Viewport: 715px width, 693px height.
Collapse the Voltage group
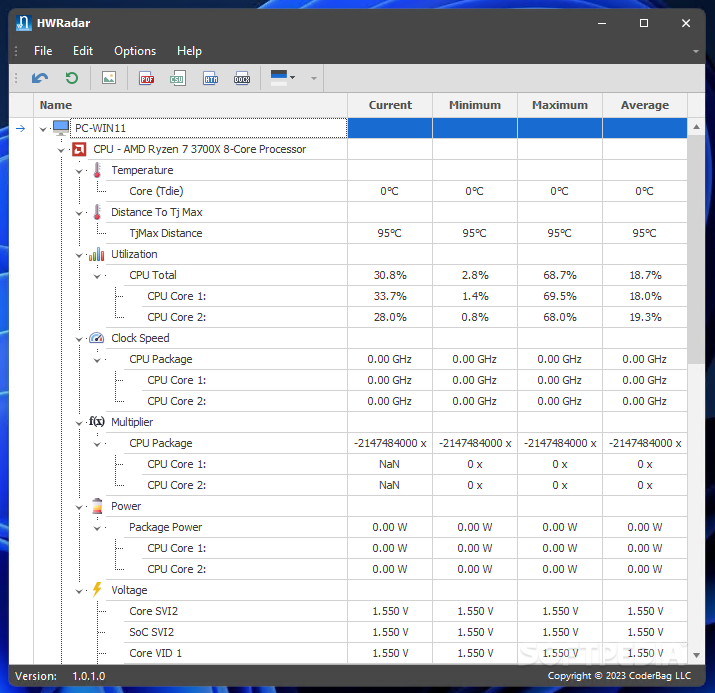[x=79, y=591]
